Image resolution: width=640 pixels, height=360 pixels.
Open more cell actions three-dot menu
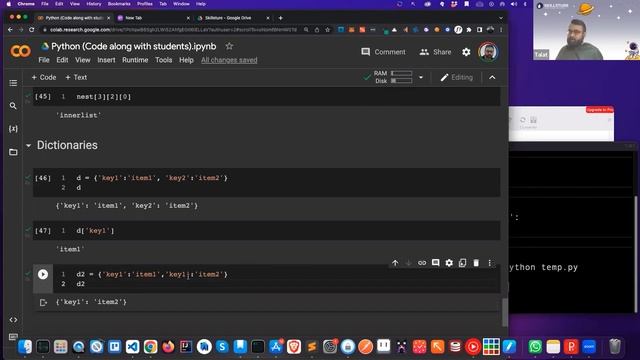489,263
